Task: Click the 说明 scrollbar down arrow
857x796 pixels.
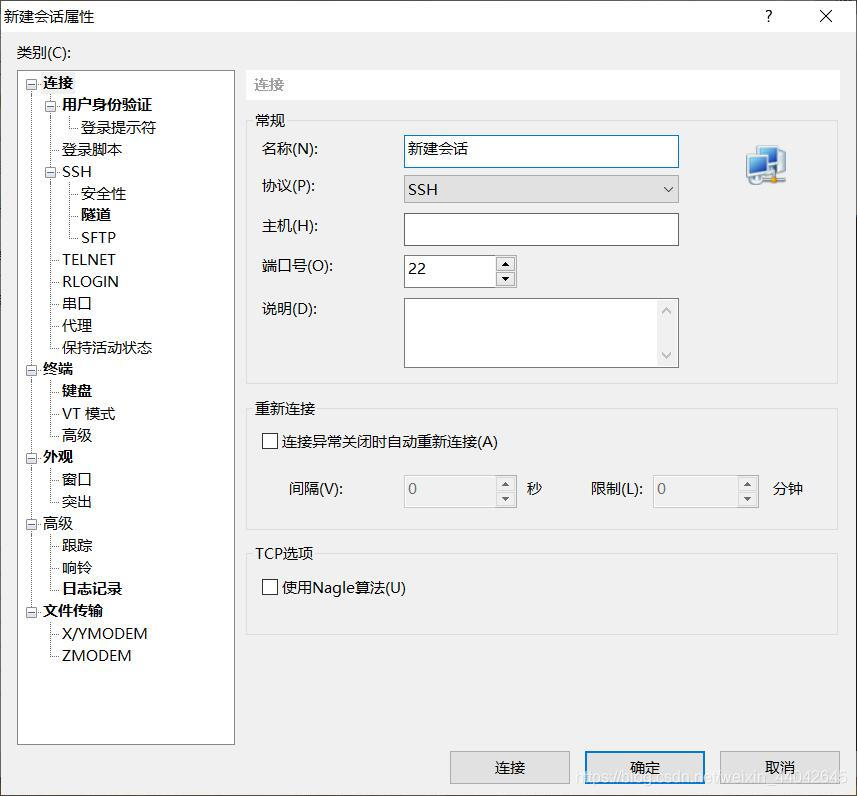Action: (x=666, y=355)
